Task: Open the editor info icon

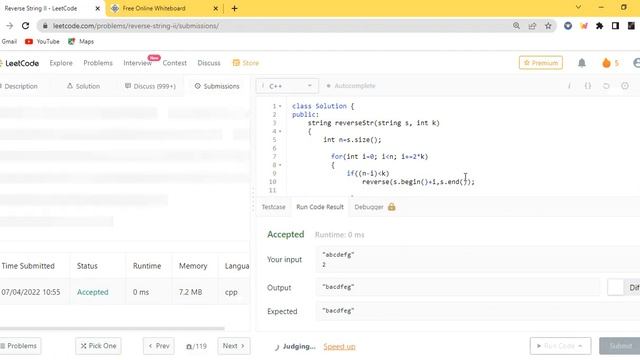Action: (569, 86)
